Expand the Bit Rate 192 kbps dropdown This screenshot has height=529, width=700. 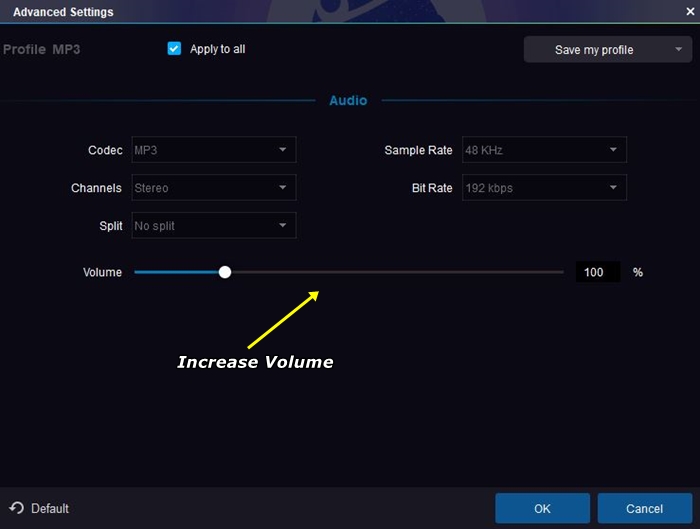tap(543, 188)
